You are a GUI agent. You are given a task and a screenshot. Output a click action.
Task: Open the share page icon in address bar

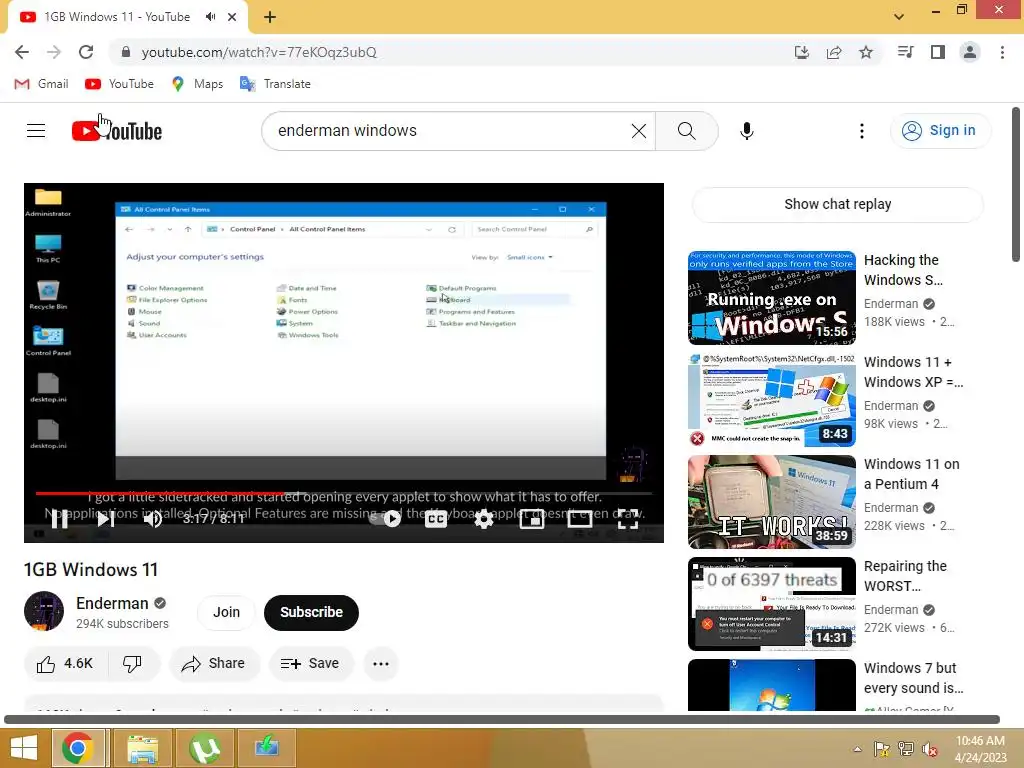(834, 52)
